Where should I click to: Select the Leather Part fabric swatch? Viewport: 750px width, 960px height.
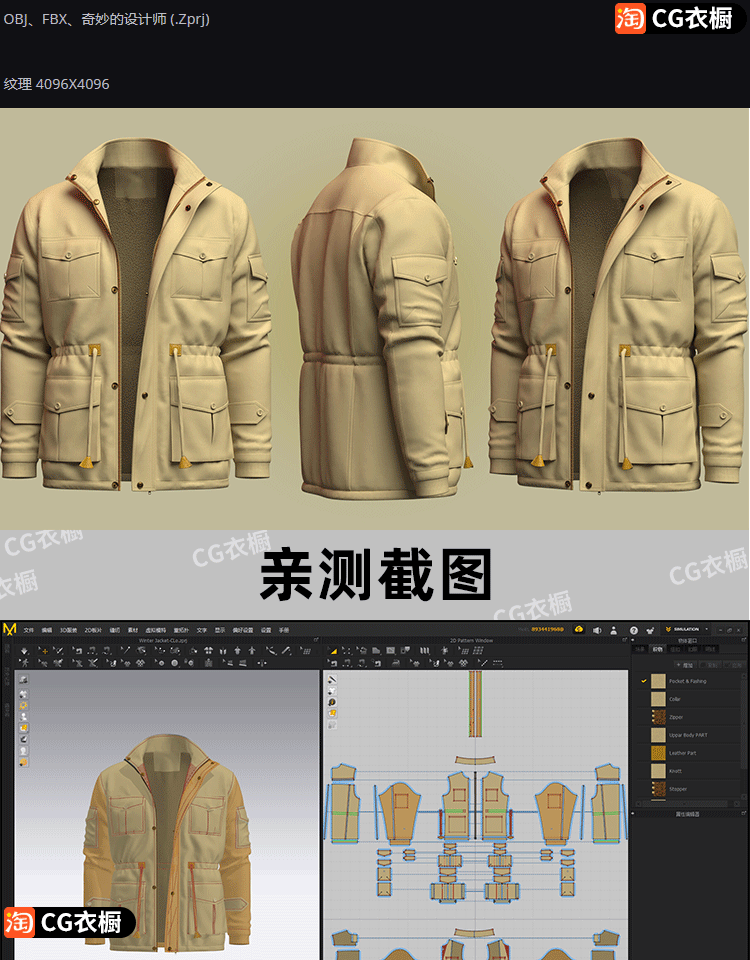click(x=658, y=753)
